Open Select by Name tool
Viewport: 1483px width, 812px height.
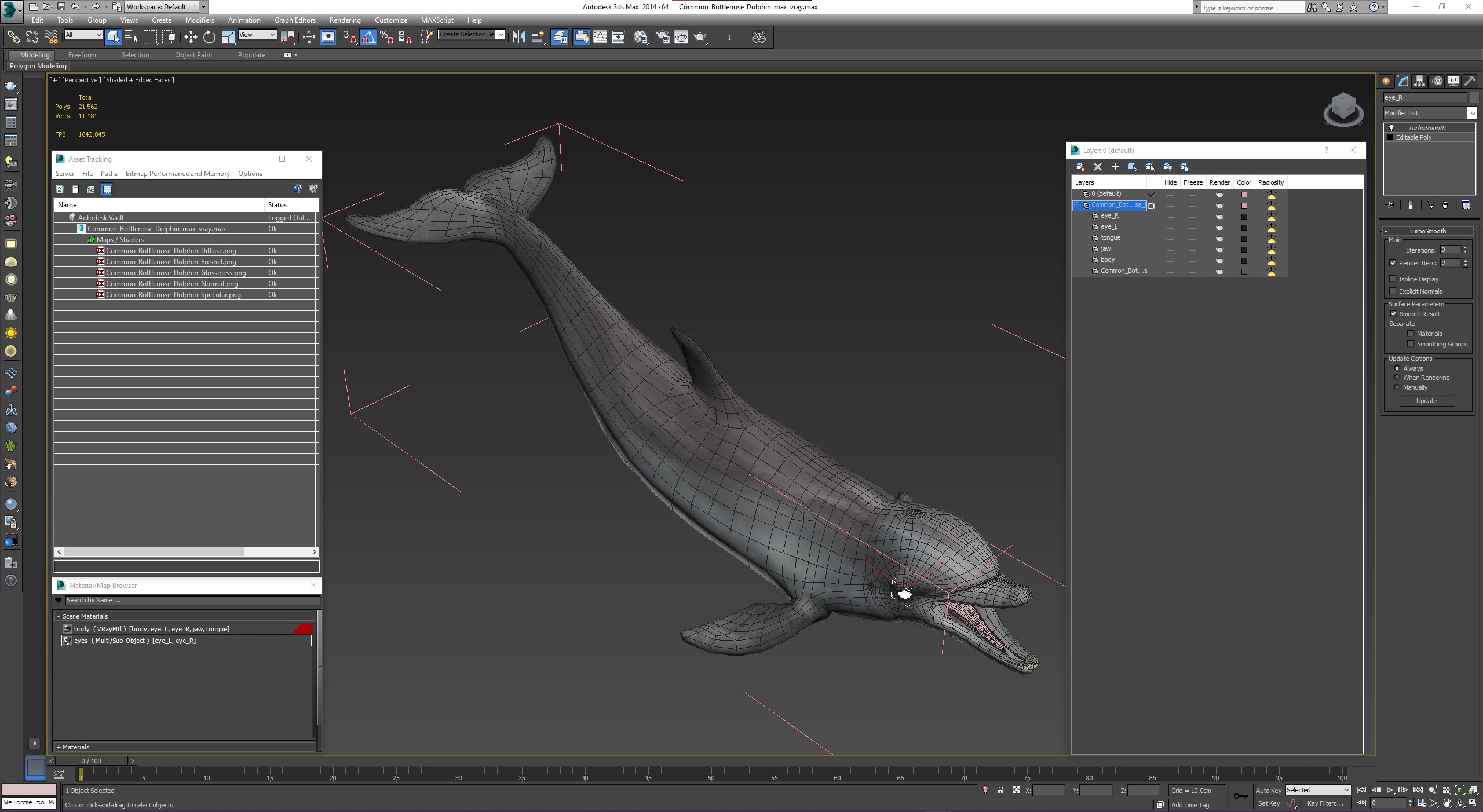click(x=132, y=37)
